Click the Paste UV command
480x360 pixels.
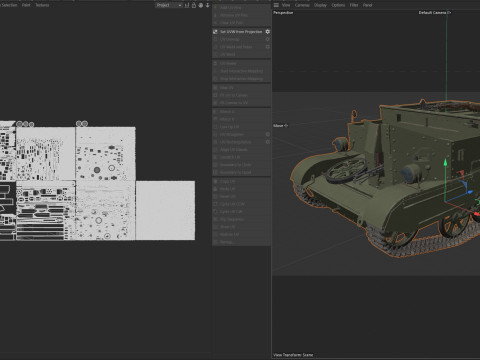coord(241,189)
